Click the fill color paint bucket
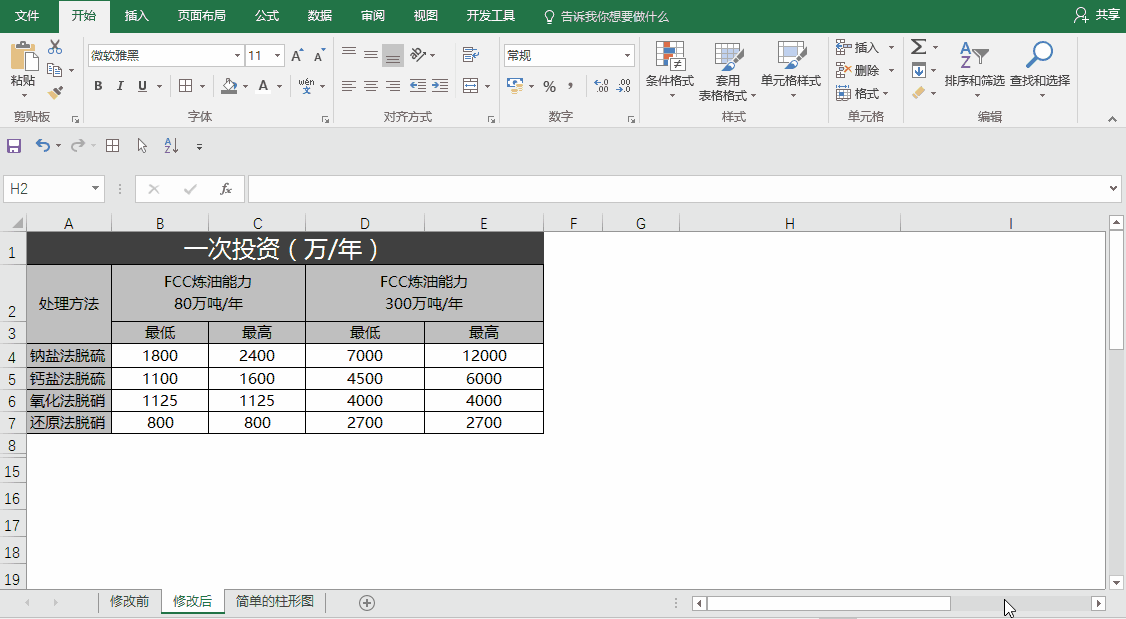1126x619 pixels. tap(229, 86)
